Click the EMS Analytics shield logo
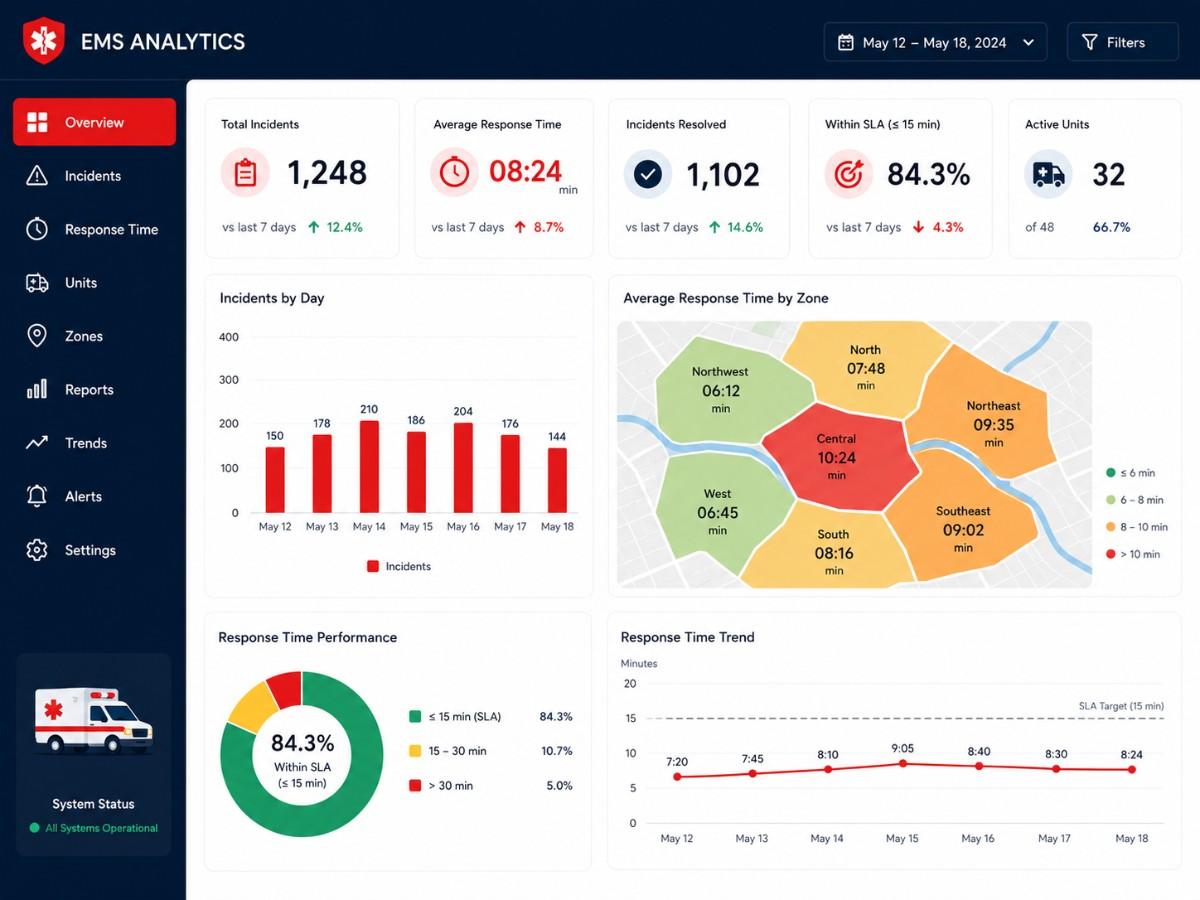This screenshot has width=1200, height=900. pyautogui.click(x=43, y=41)
